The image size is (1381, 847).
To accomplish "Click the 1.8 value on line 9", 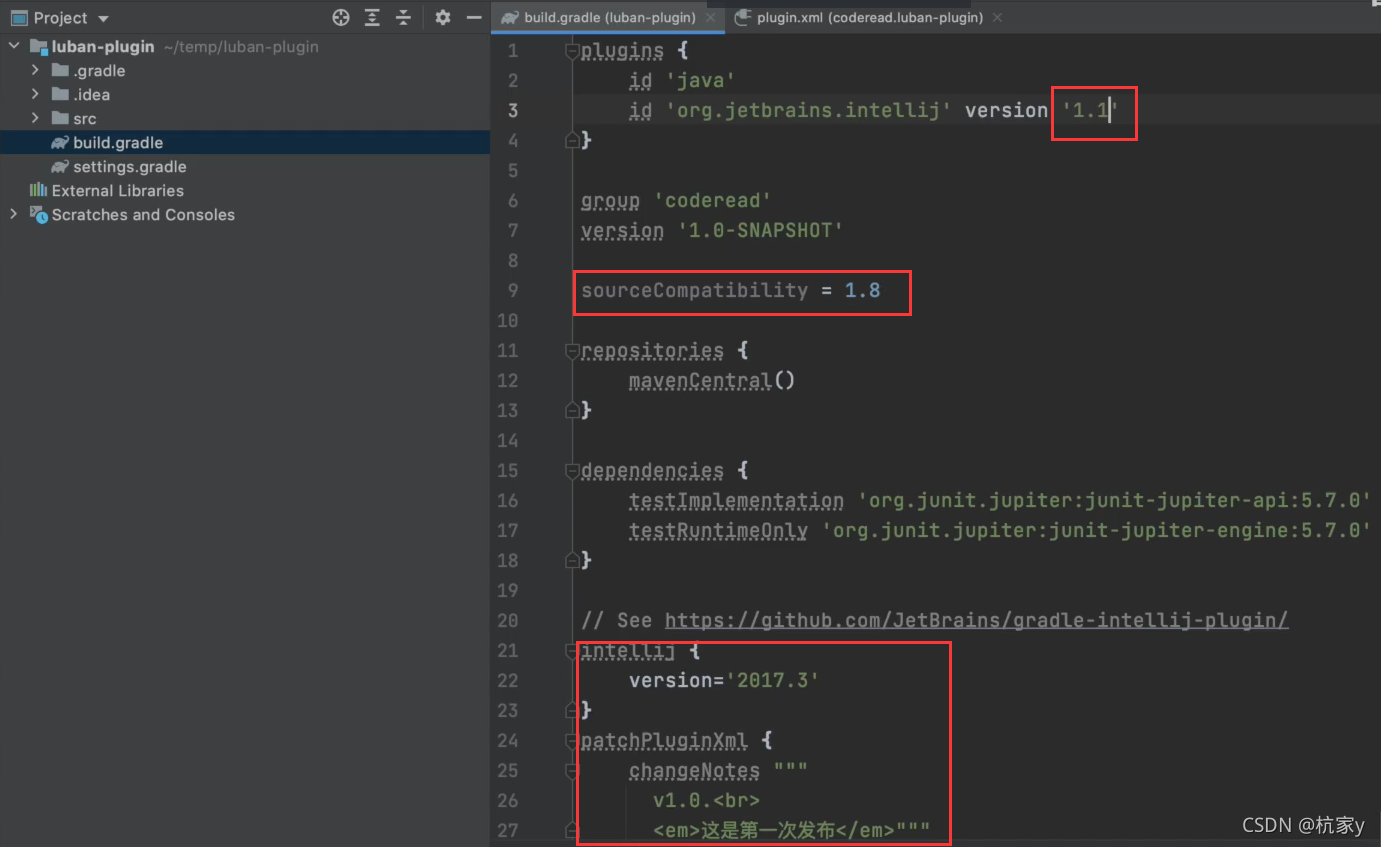I will tap(862, 290).
